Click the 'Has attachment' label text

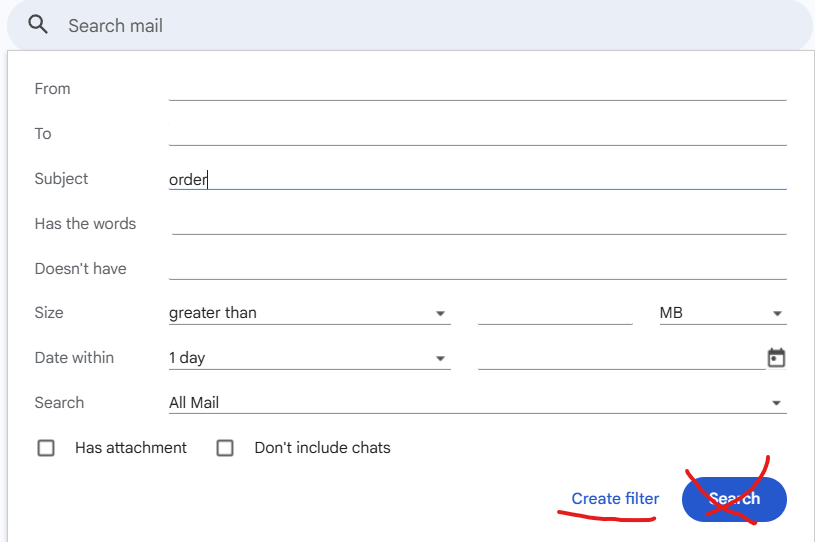pos(131,448)
